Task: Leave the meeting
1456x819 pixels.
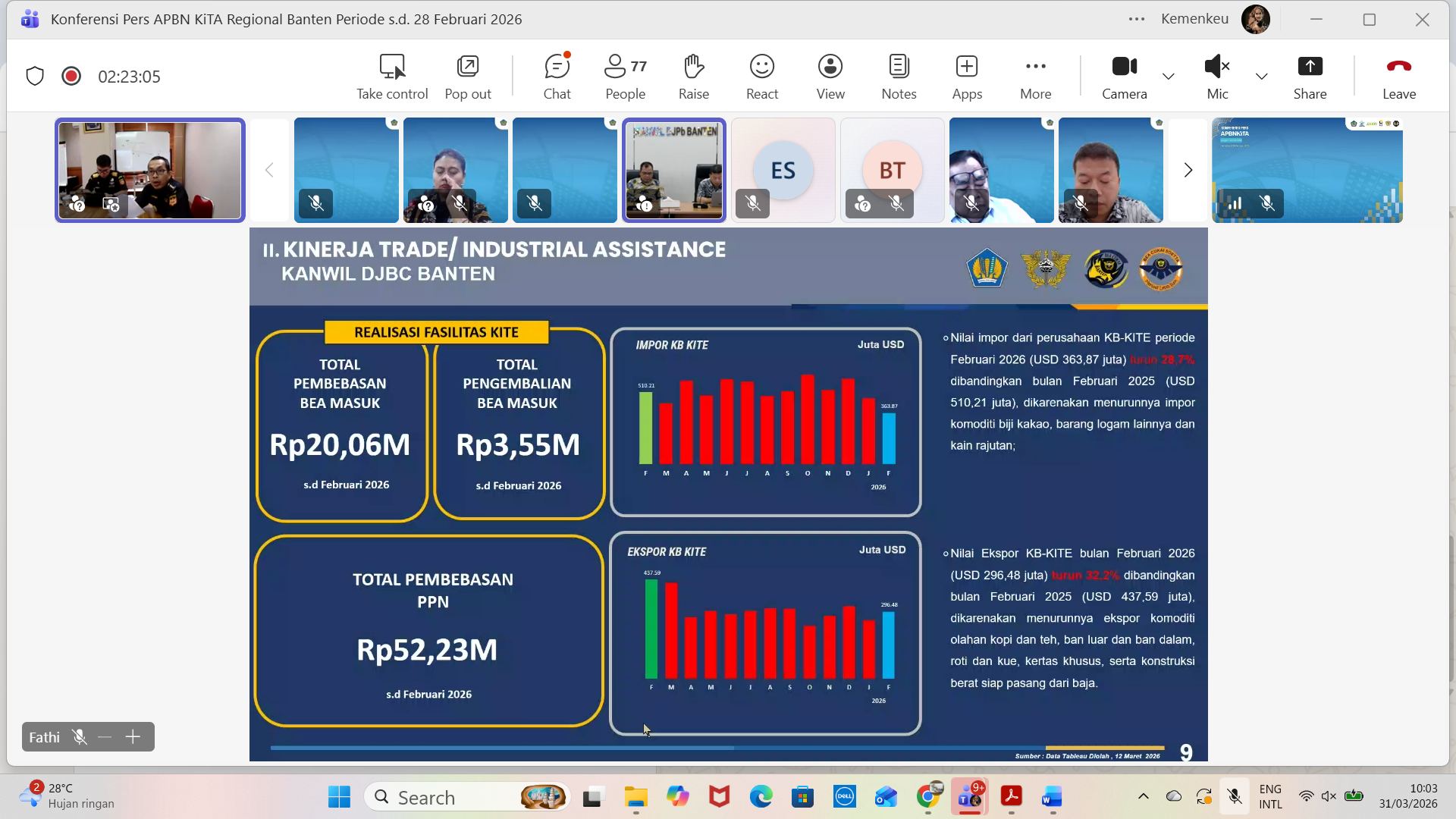Action: [1398, 77]
